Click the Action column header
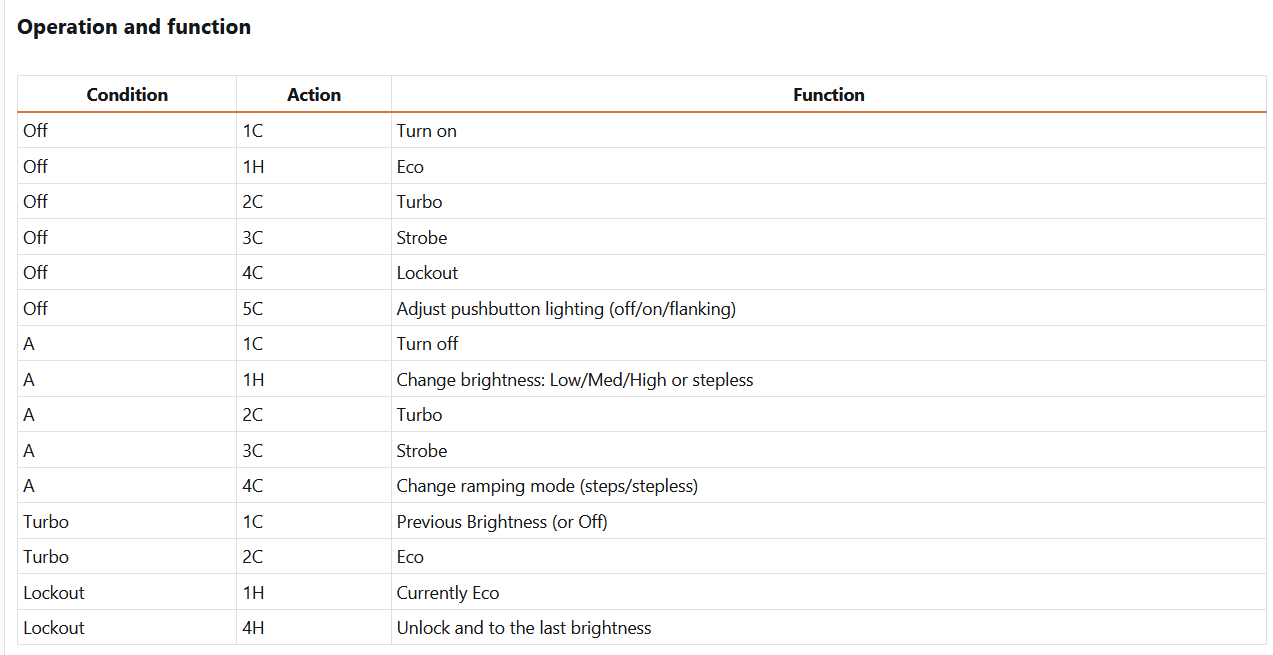The height and width of the screenshot is (655, 1273). pyautogui.click(x=314, y=95)
